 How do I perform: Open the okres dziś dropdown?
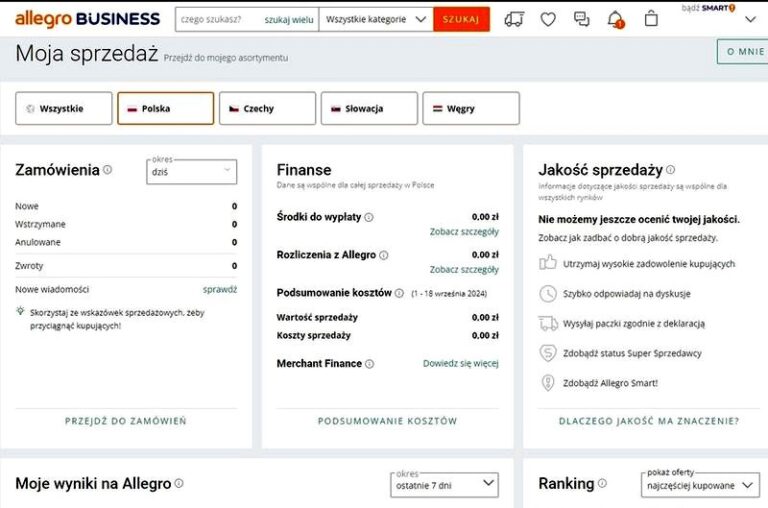click(192, 171)
